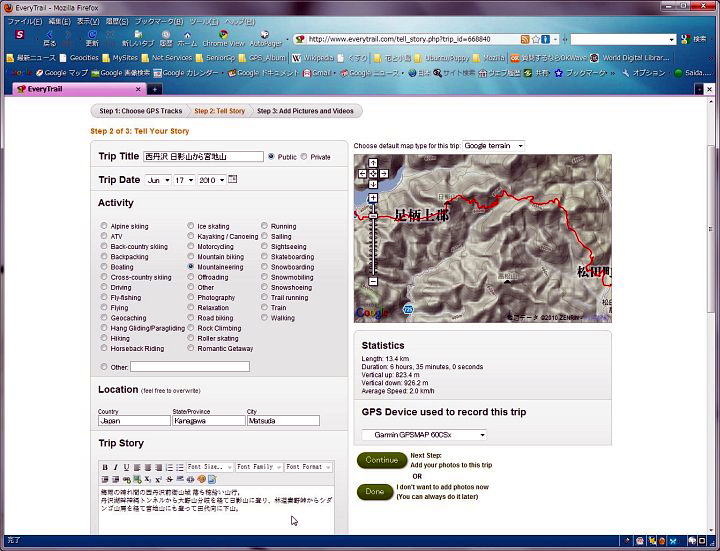Select Walking activity
720x551 pixels.
click(264, 317)
